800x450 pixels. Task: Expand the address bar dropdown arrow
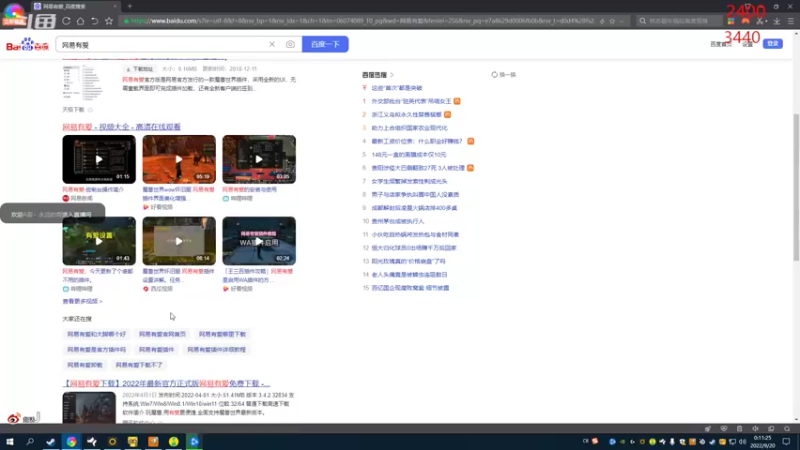coord(621,21)
